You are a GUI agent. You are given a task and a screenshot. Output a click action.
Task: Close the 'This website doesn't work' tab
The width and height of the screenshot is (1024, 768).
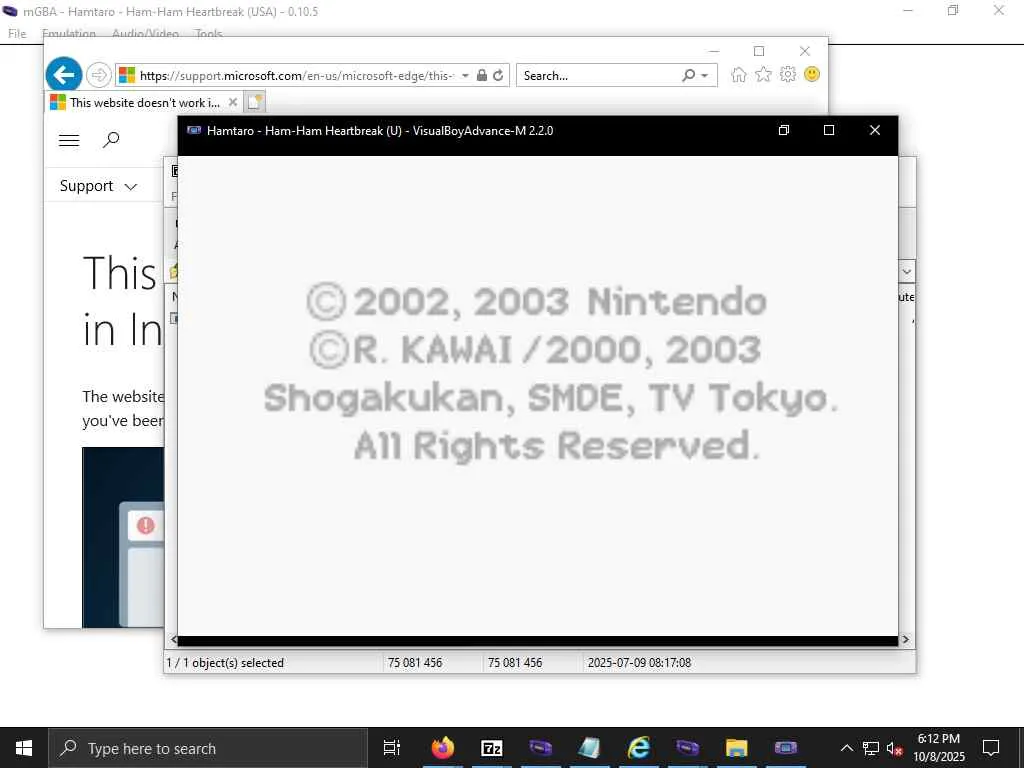(232, 103)
